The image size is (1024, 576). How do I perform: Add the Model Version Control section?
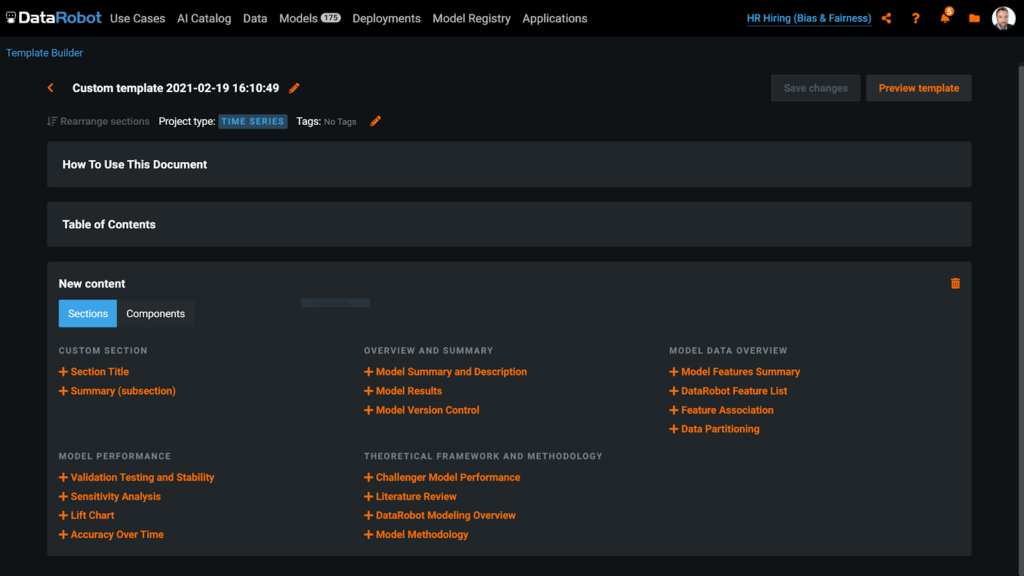421,410
